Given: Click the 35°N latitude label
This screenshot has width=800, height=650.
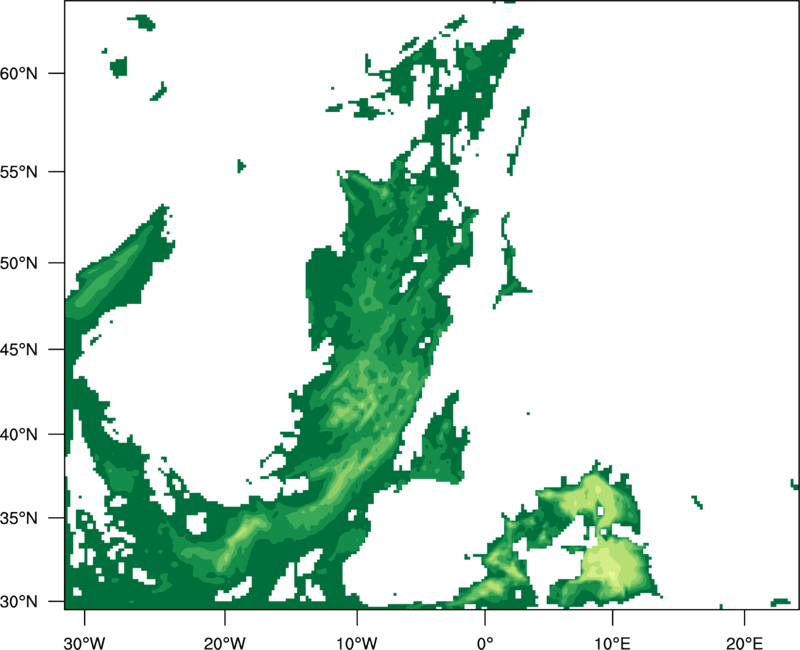Looking at the screenshot, I should coord(19,518).
